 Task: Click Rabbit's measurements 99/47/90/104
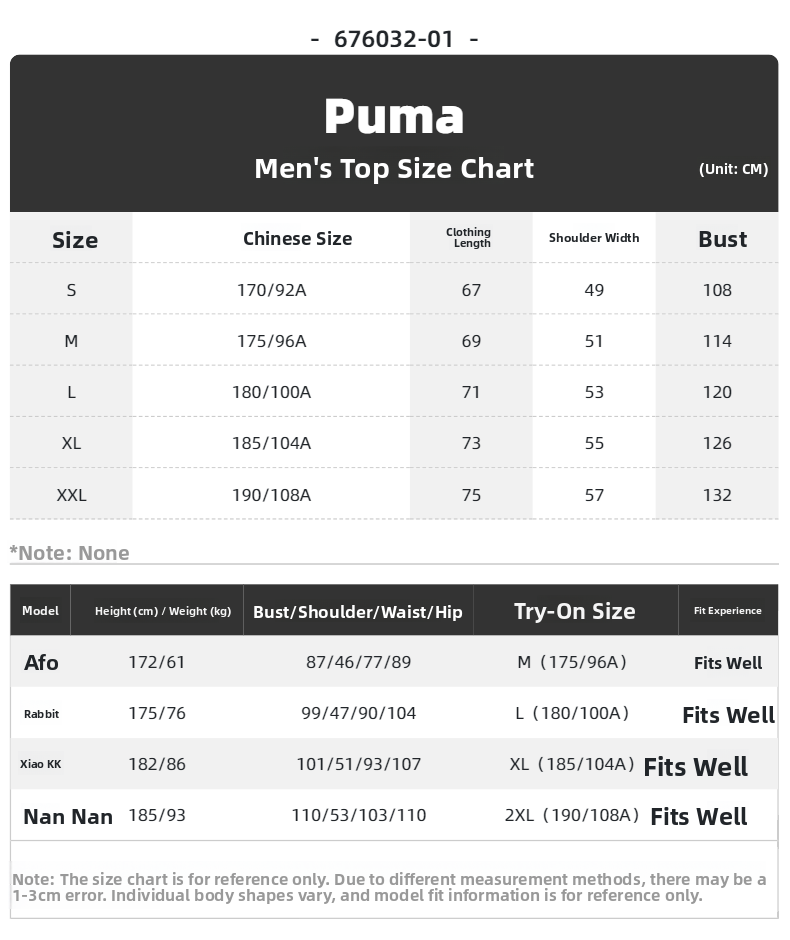point(358,713)
